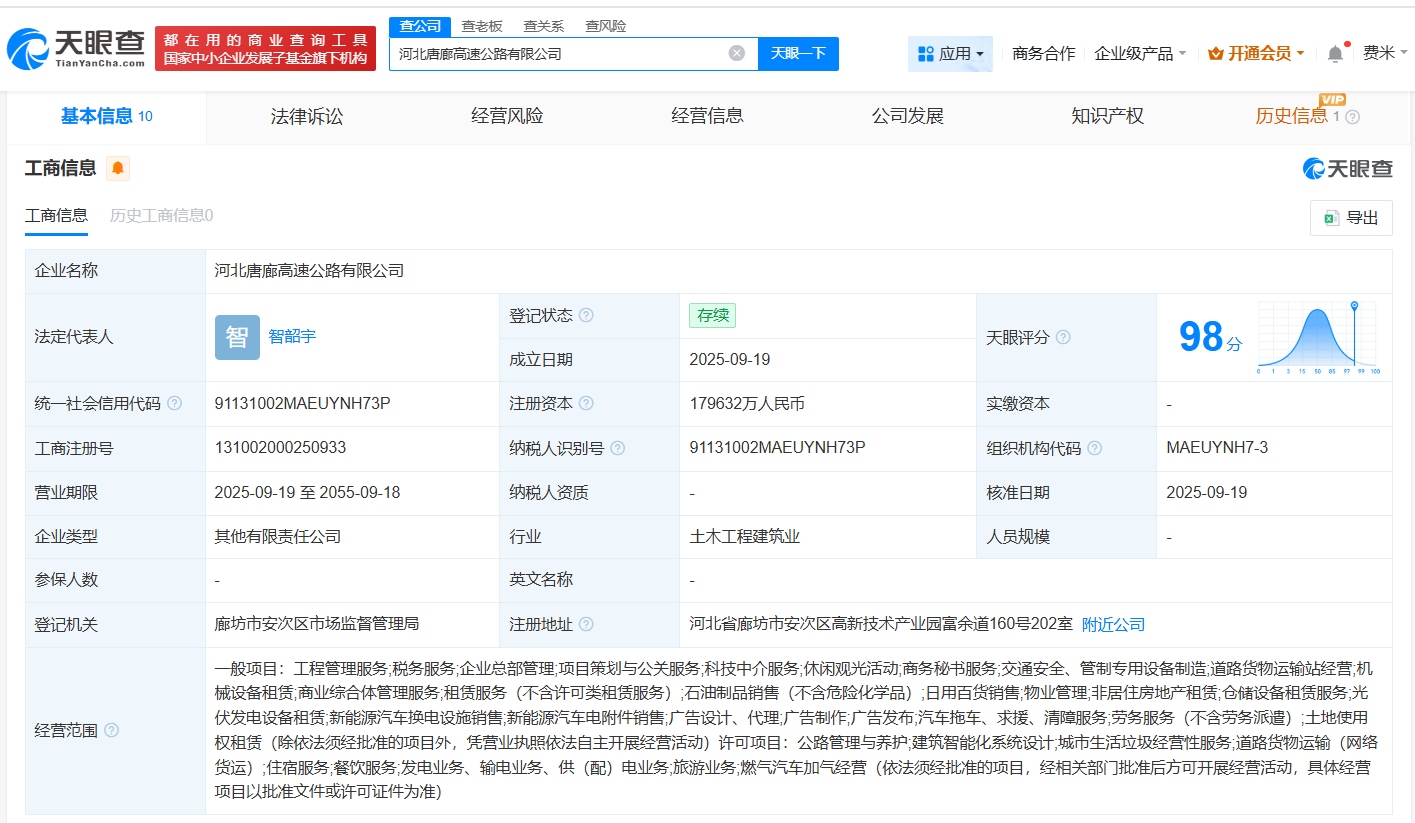Click the alert bell beside 工商信息 heading
The height and width of the screenshot is (823, 1415).
[x=117, y=169]
